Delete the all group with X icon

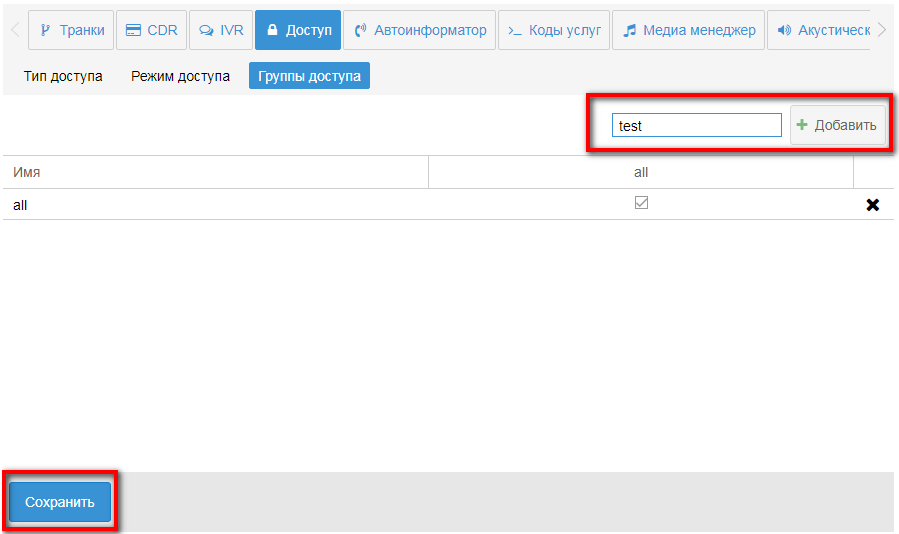click(872, 205)
